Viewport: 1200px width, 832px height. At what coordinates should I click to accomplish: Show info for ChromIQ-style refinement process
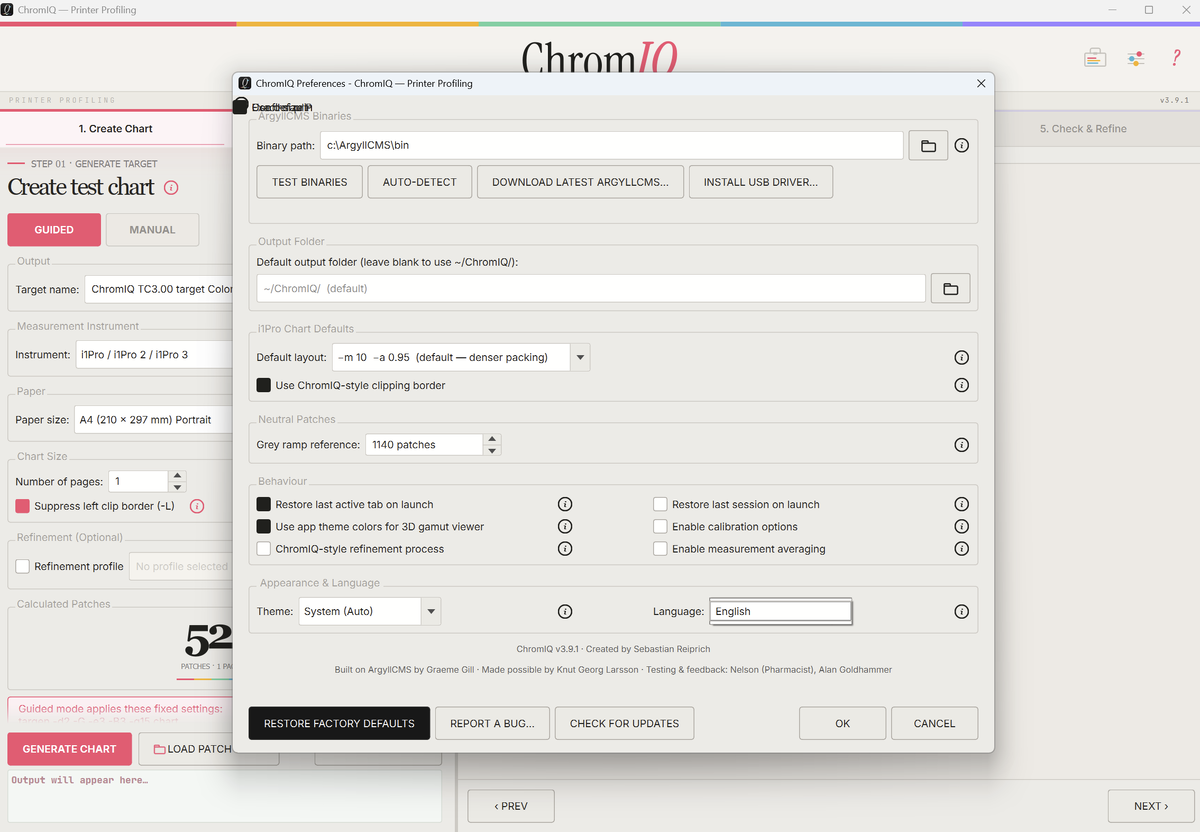(565, 549)
